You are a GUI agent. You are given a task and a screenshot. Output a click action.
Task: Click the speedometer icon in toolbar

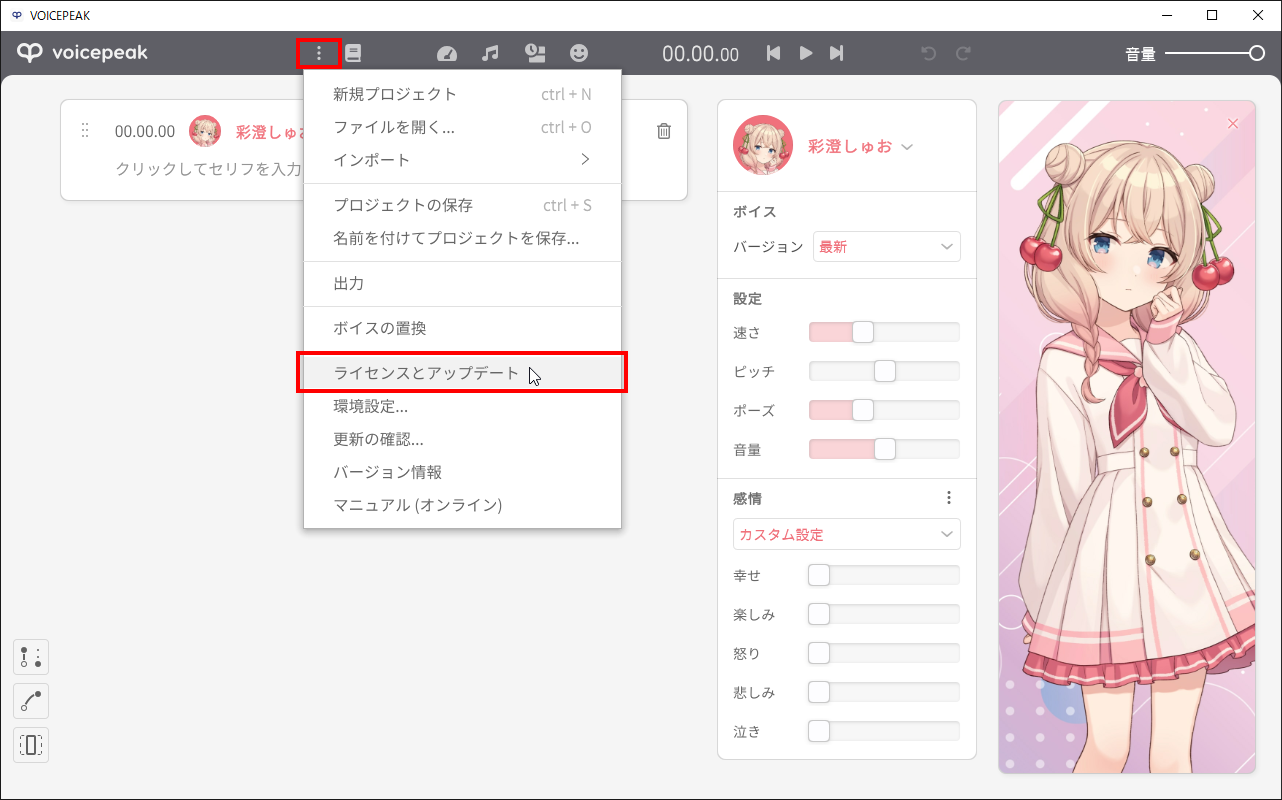(x=447, y=54)
